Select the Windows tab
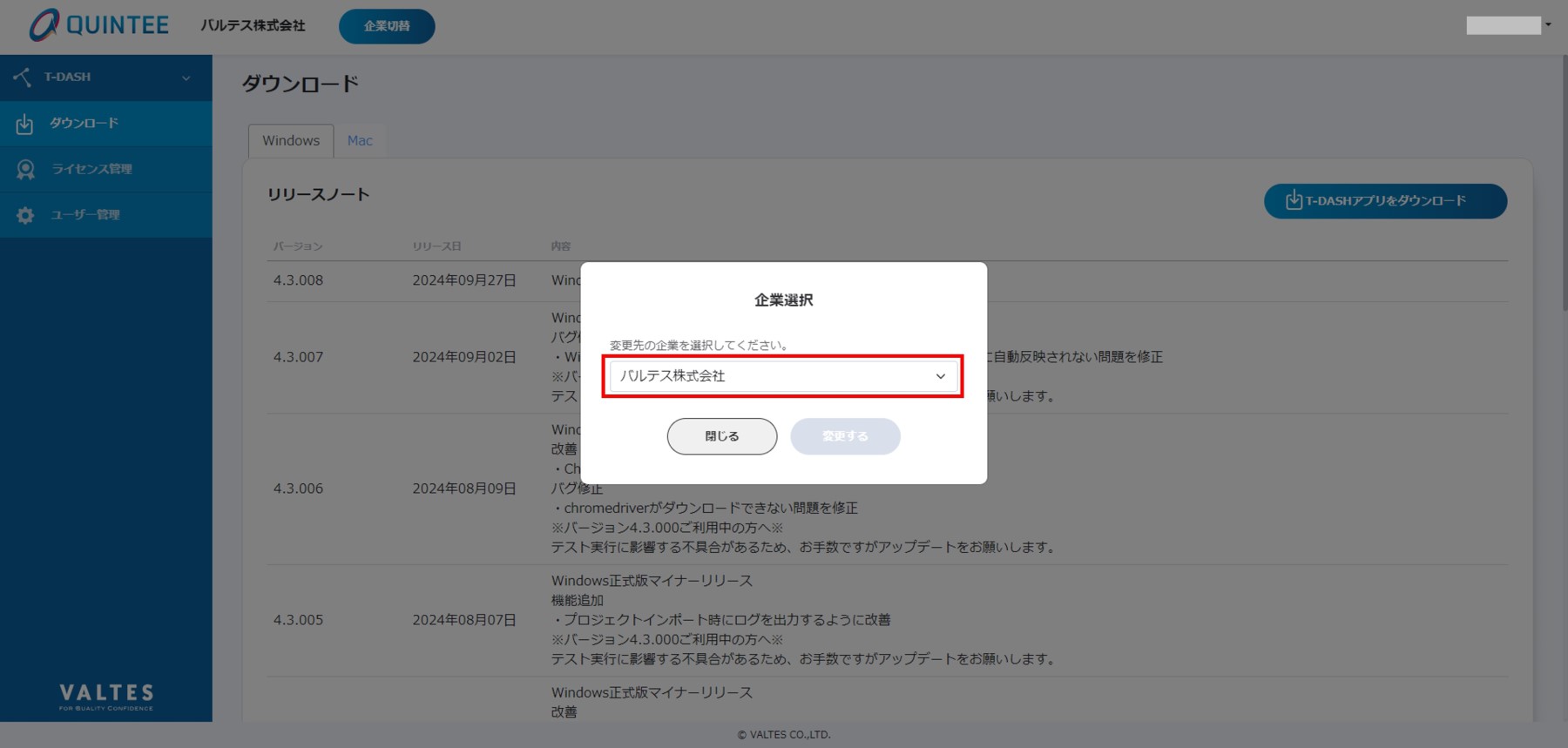The image size is (1568, 748). [291, 141]
